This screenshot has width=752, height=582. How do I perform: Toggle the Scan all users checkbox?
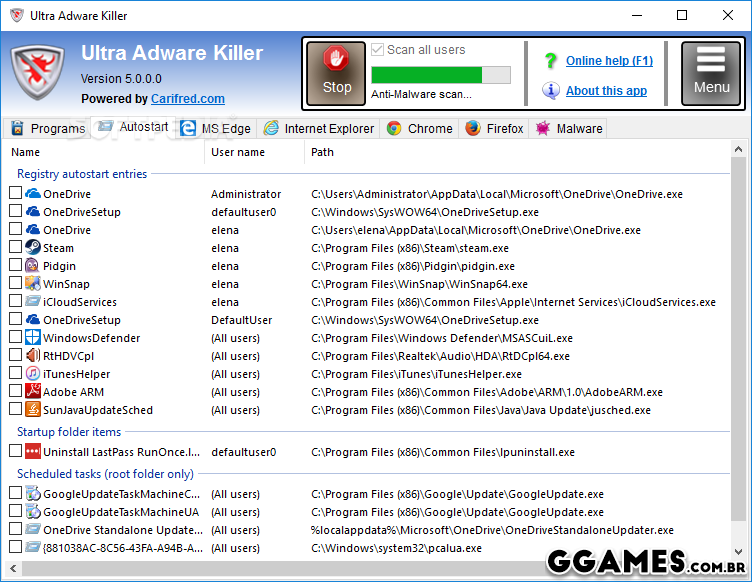click(x=377, y=50)
